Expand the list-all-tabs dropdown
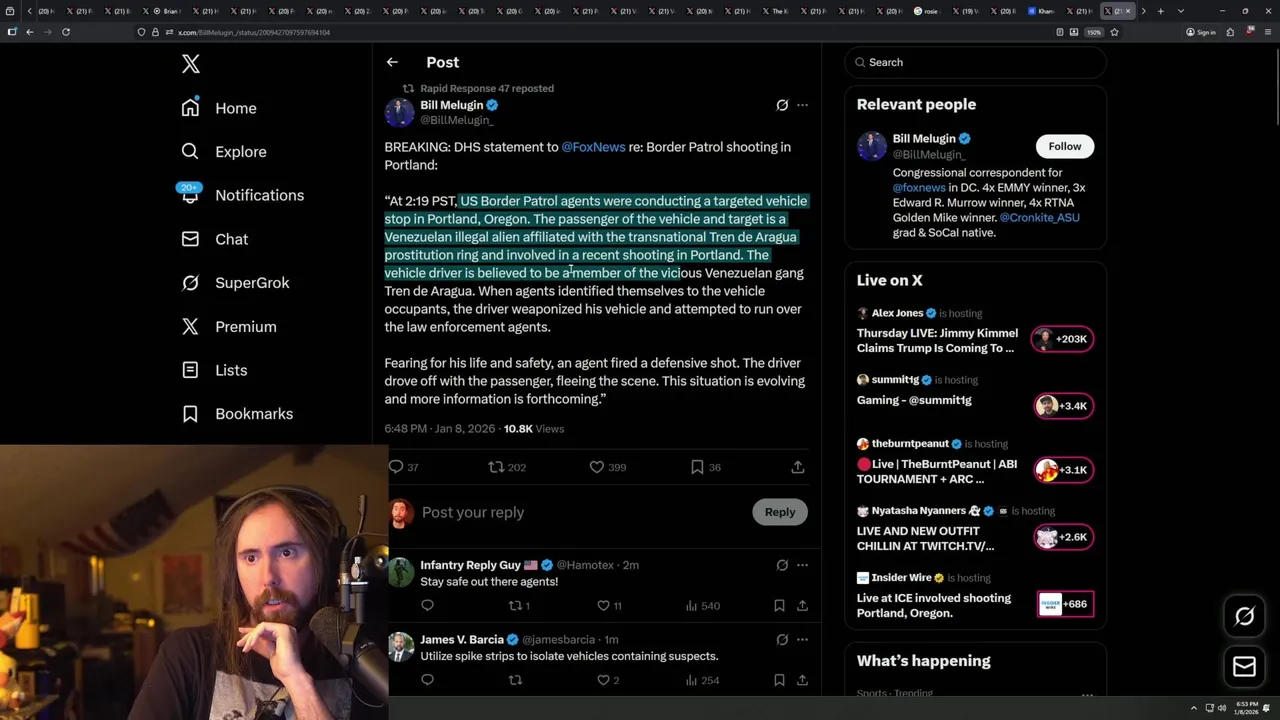Image resolution: width=1280 pixels, height=720 pixels. tap(1181, 11)
